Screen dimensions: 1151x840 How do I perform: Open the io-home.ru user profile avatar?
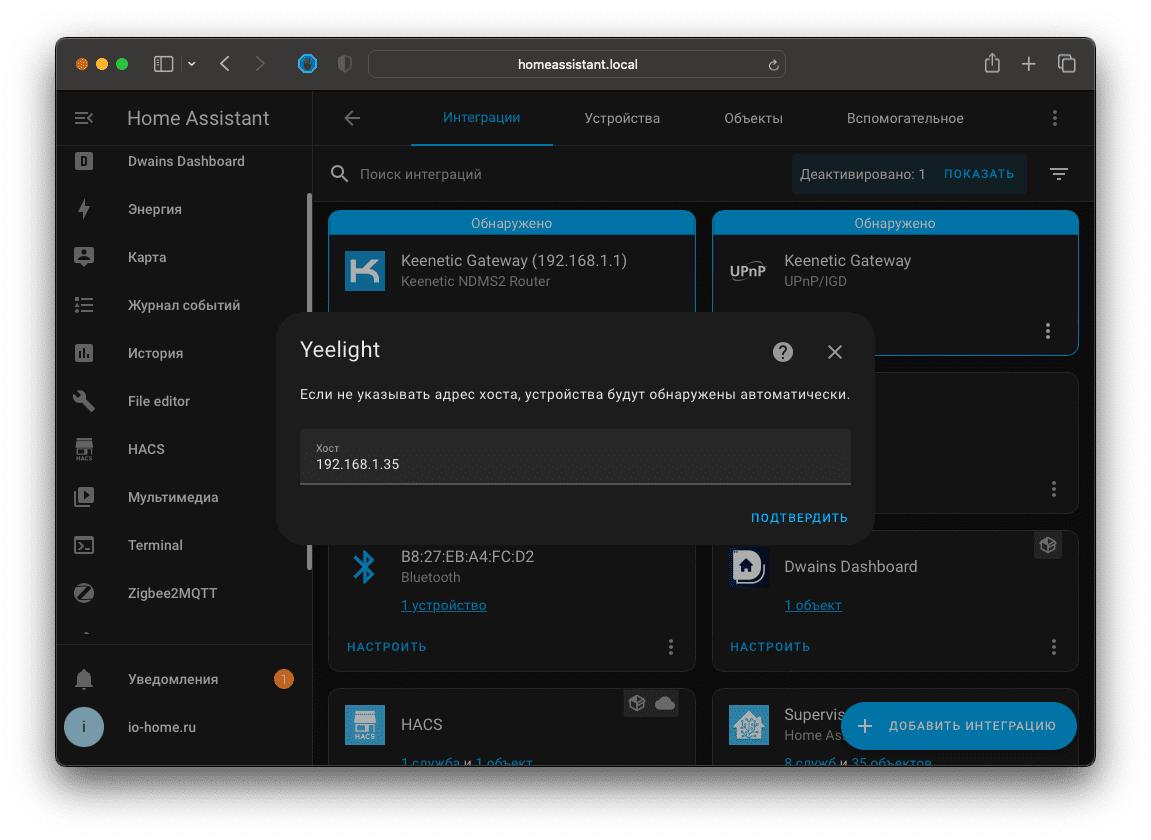84,727
